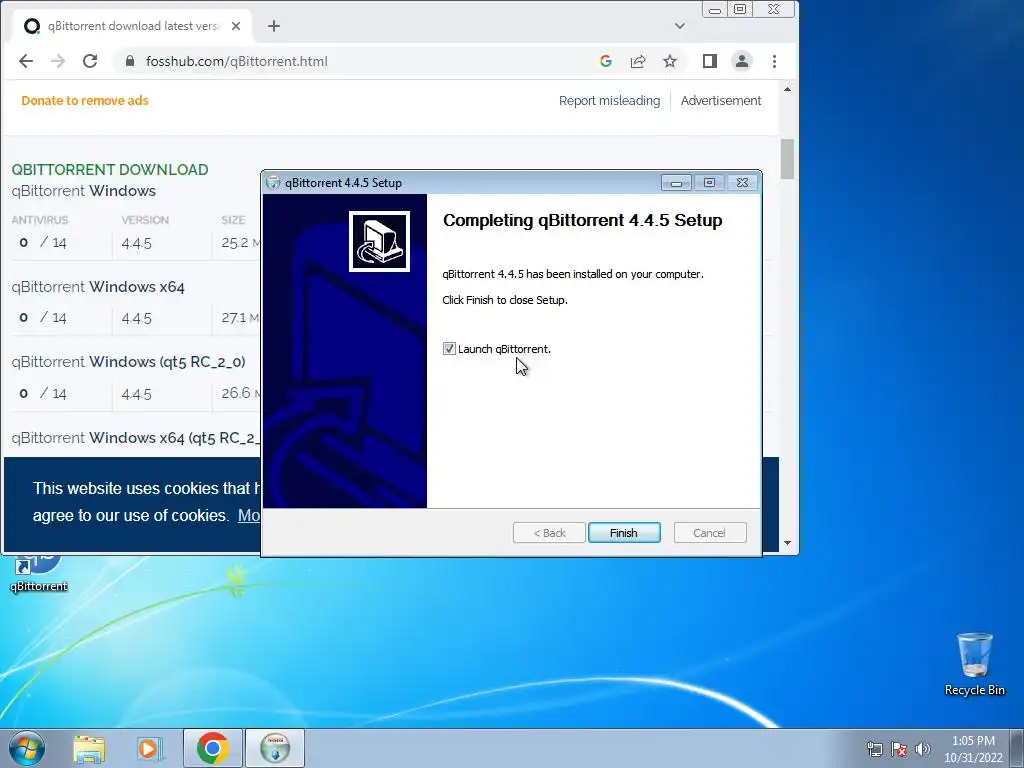Select the qBittorrent download latest version tab
The image size is (1024, 768).
(x=133, y=26)
